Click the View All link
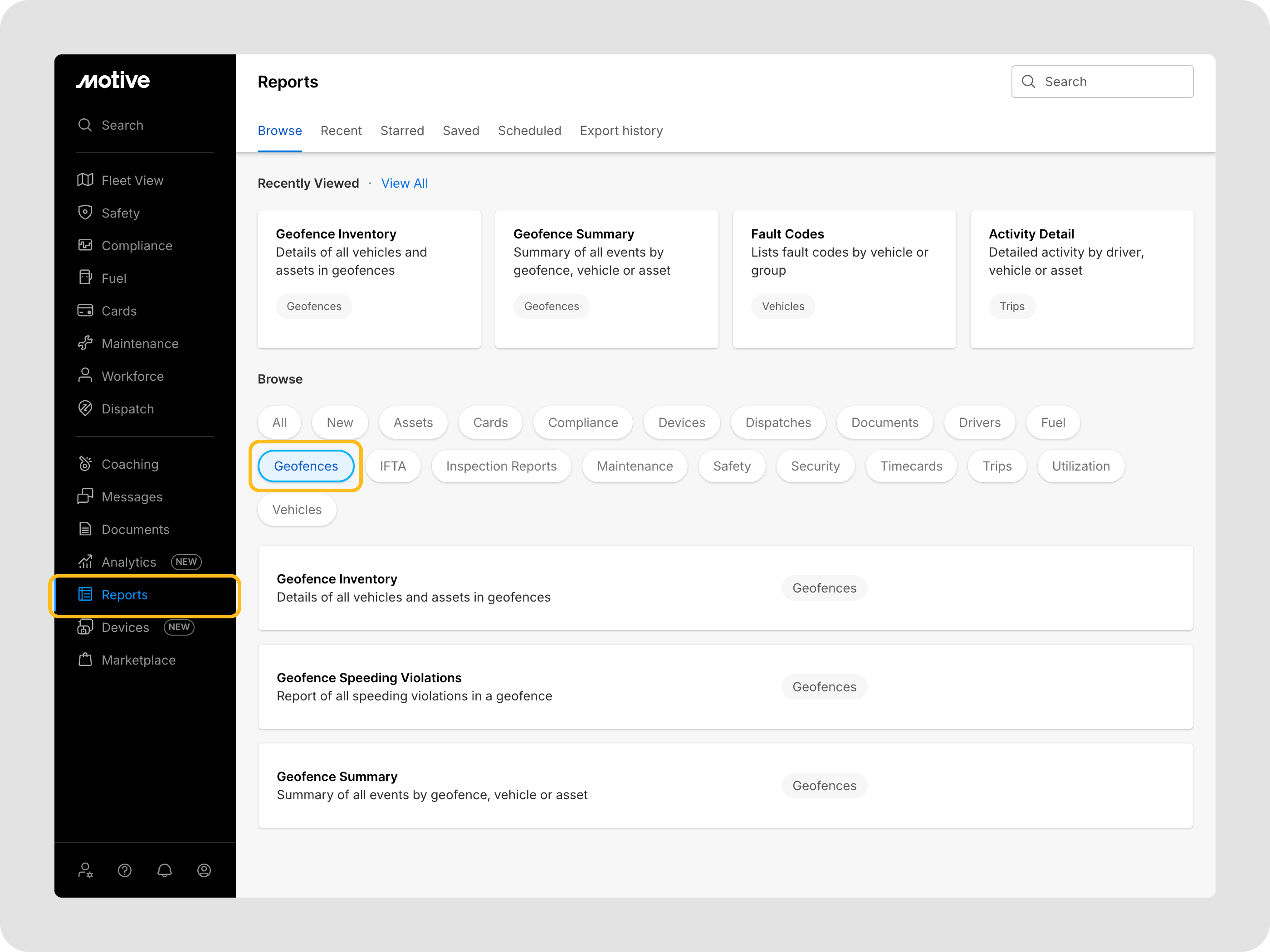 [x=404, y=183]
